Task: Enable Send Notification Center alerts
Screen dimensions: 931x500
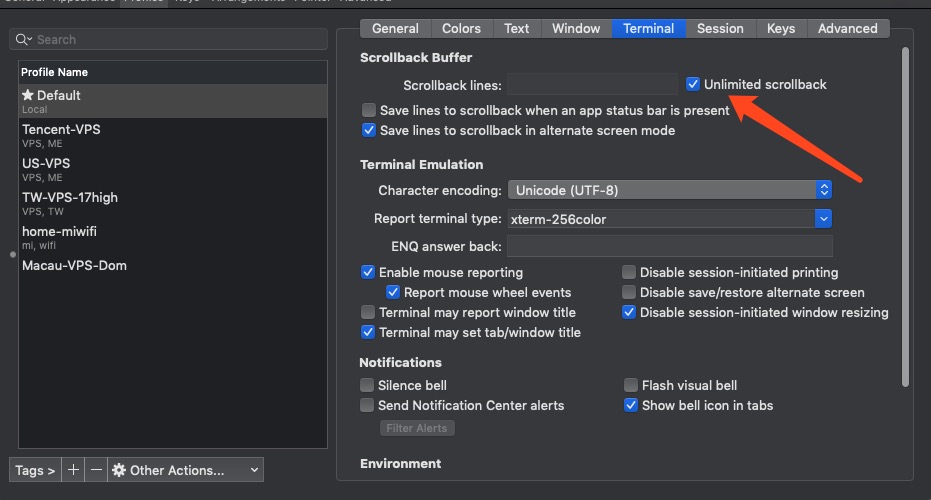Action: [367, 405]
